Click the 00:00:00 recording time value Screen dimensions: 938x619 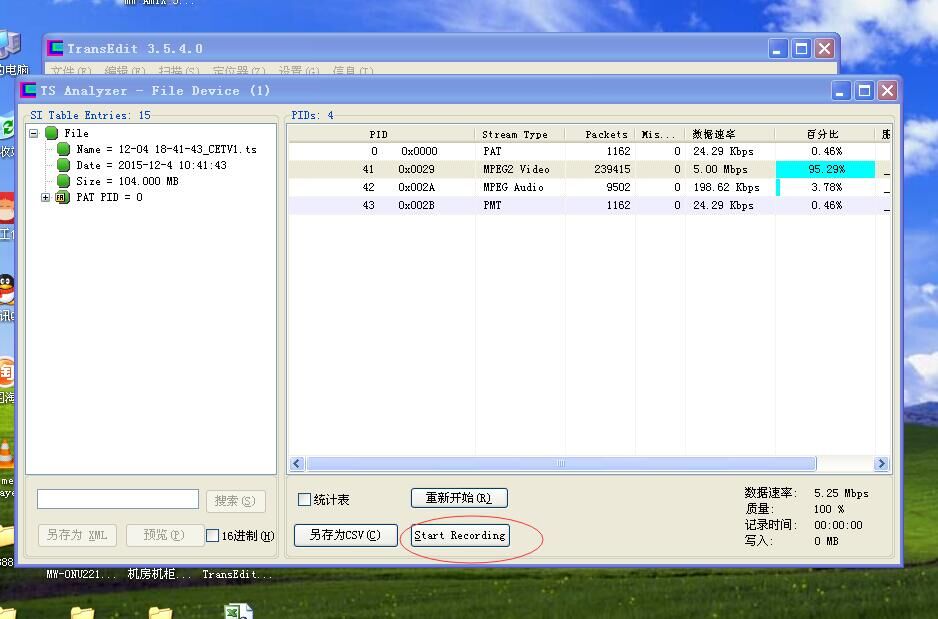coord(838,525)
